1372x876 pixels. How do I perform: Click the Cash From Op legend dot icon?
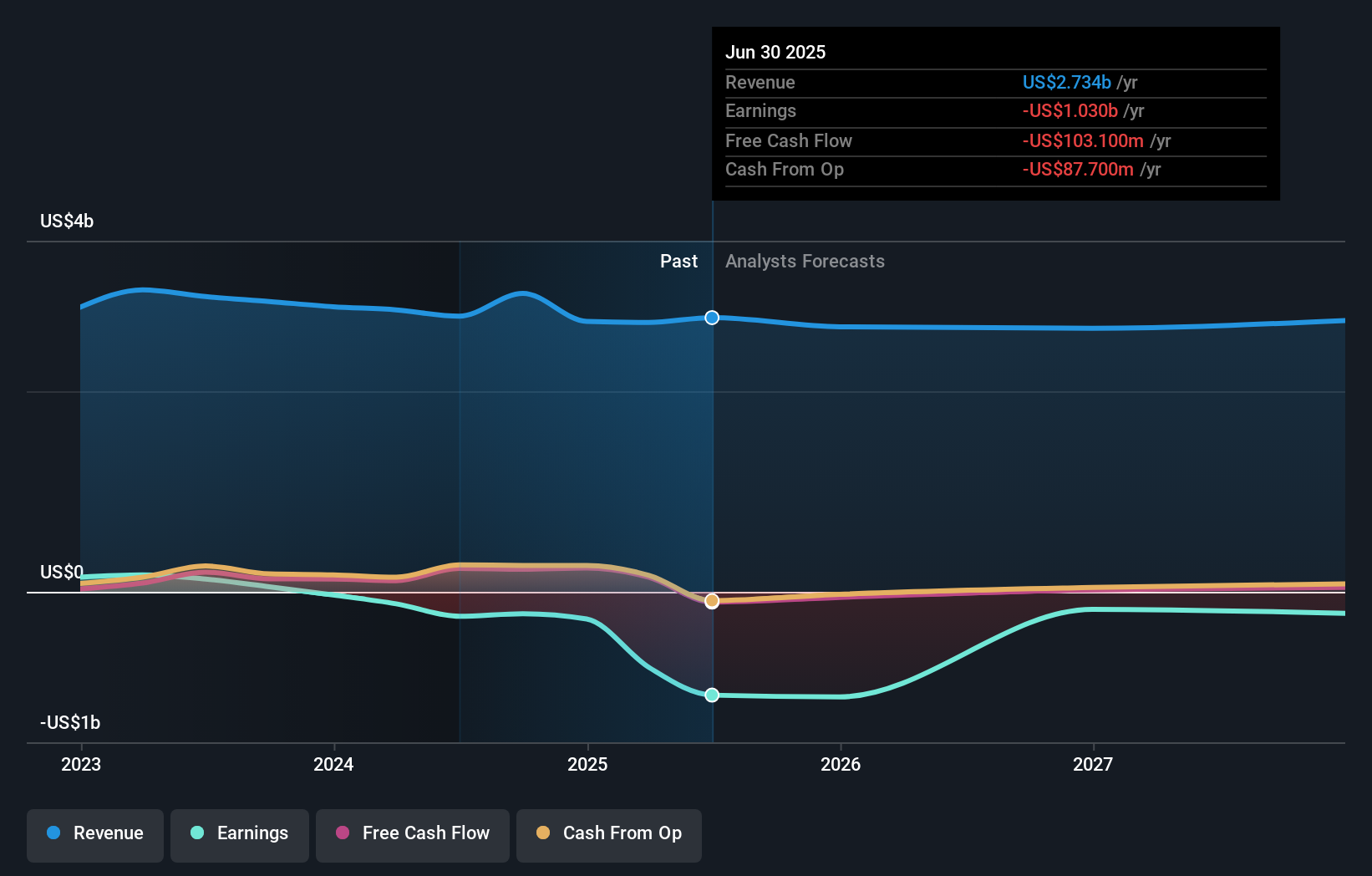tap(545, 833)
